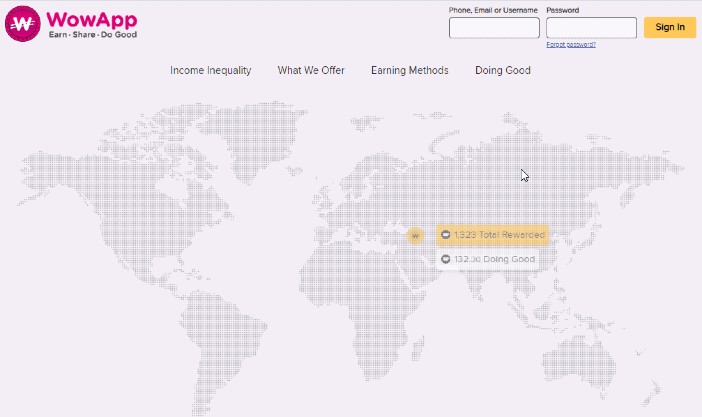Click the WowApp brand name text
Viewport: 702px width, 417px height.
pyautogui.click(x=92, y=20)
